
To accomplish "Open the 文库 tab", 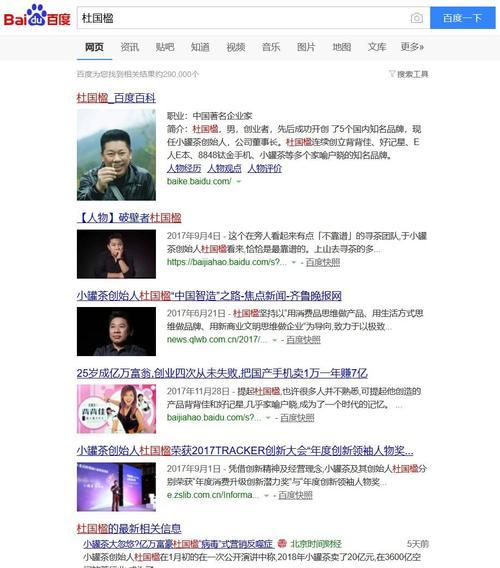I will [x=377, y=47].
